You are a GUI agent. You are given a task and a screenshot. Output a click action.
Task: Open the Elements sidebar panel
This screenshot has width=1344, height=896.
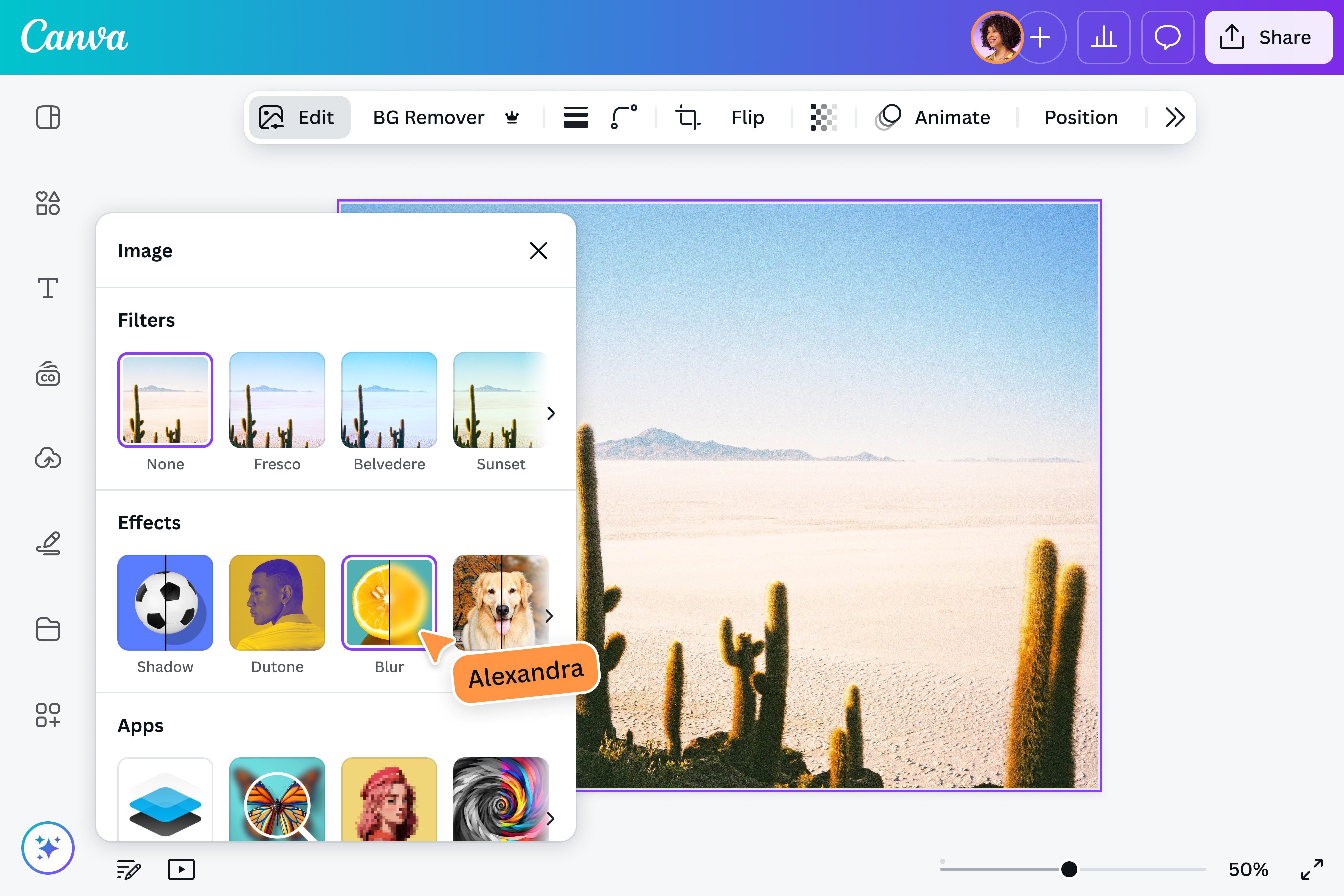pyautogui.click(x=48, y=203)
